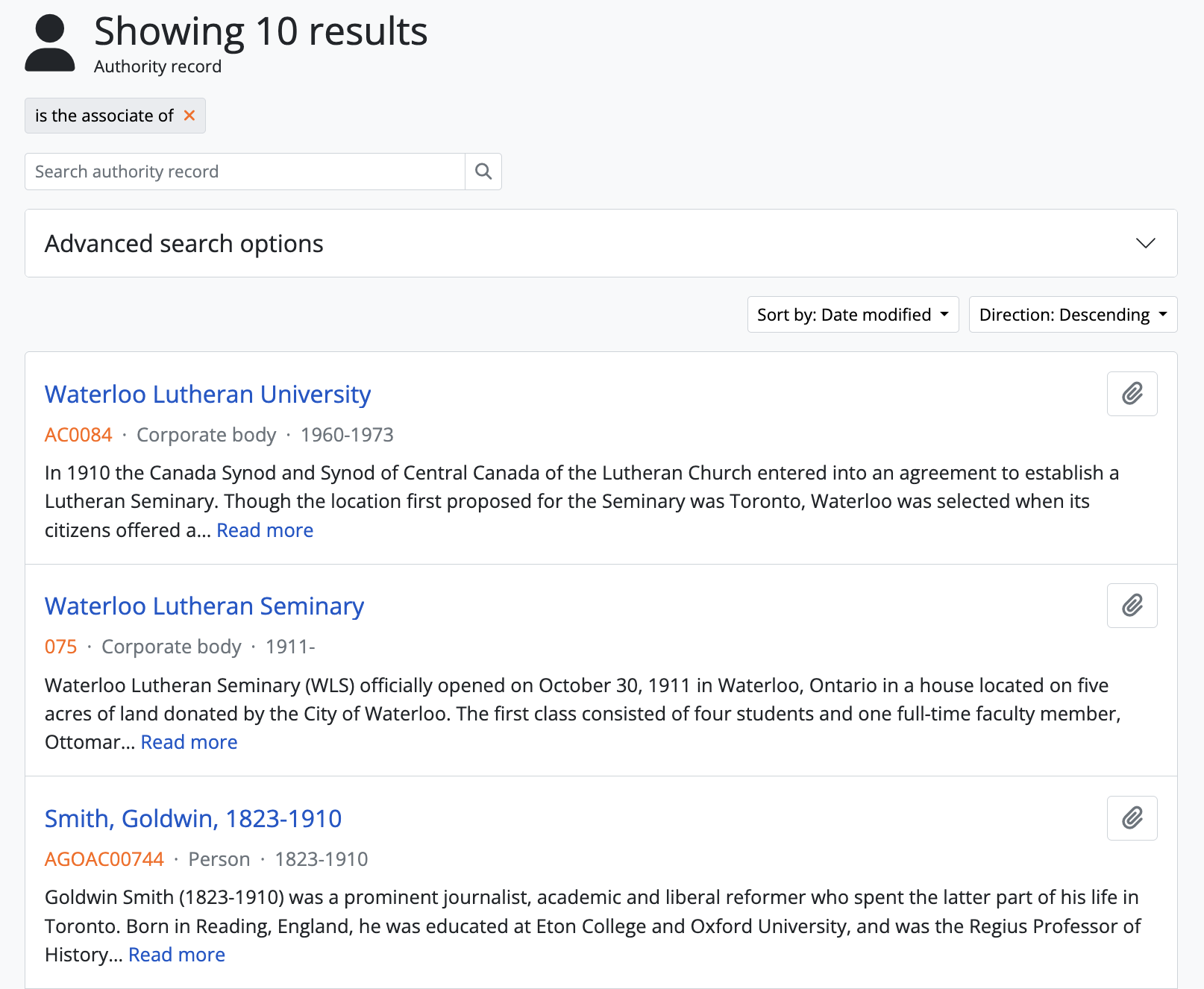Image resolution: width=1204 pixels, height=989 pixels.
Task: Click the AC0084 identifier text
Action: click(78, 435)
